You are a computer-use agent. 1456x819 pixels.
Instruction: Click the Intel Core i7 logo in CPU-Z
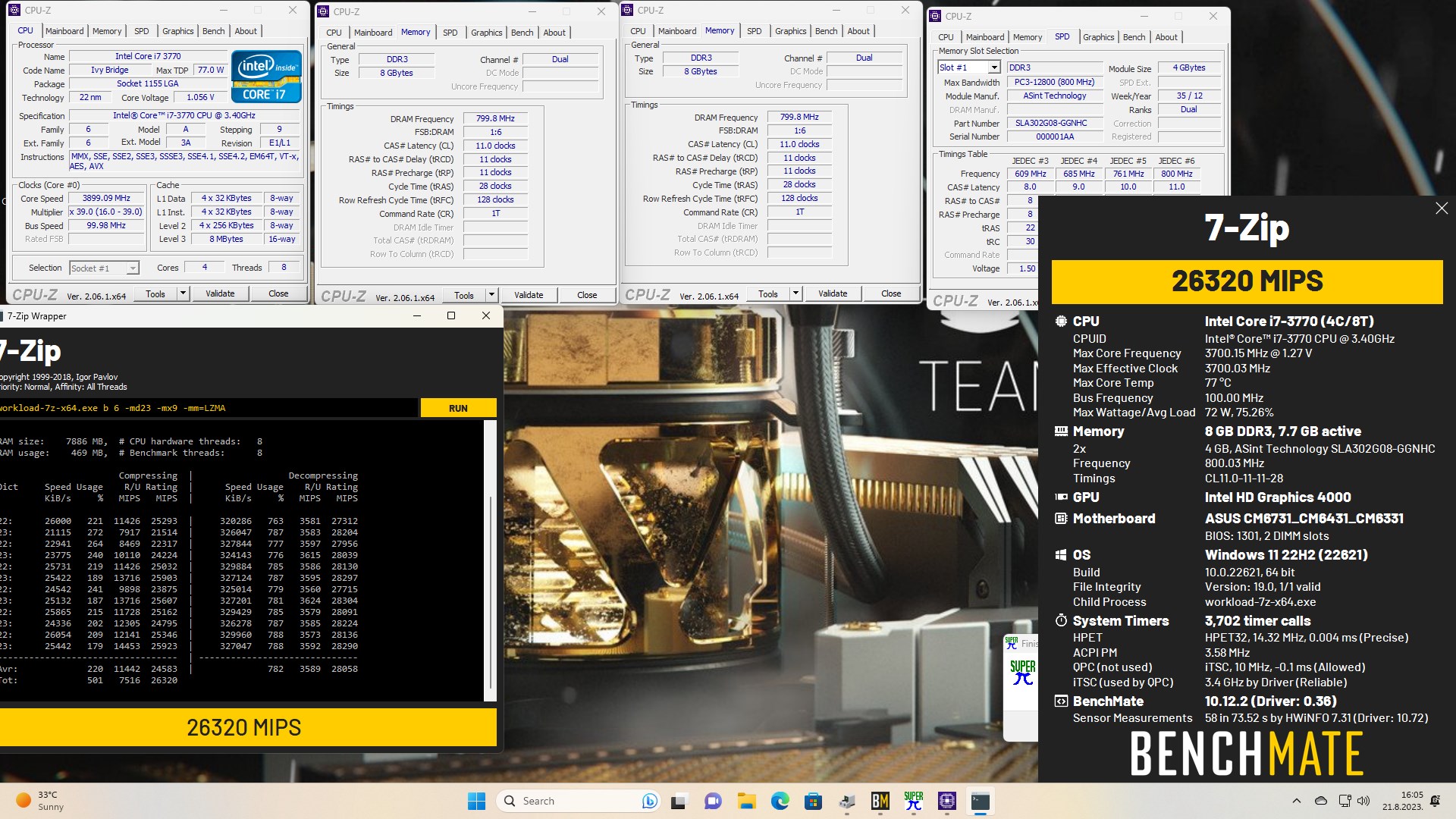pyautogui.click(x=266, y=77)
